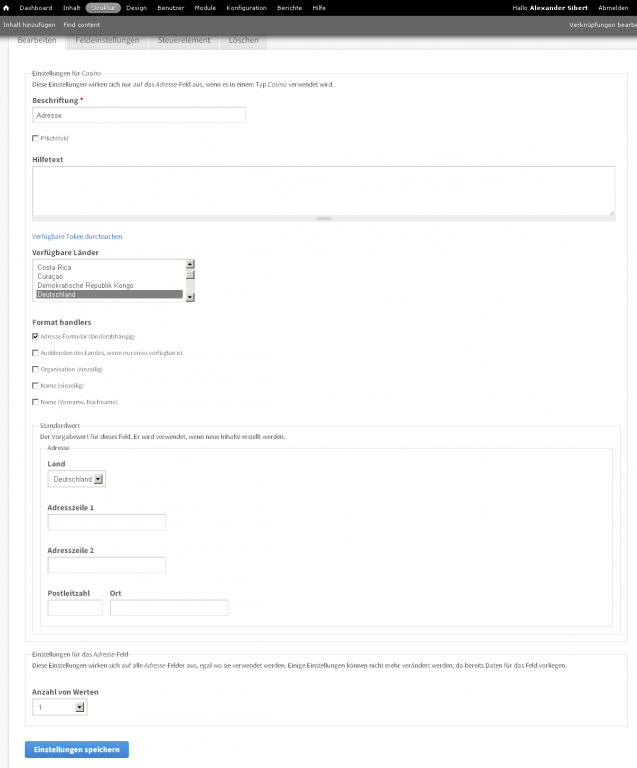
Task: Go to the Löschen tab
Action: click(x=243, y=40)
